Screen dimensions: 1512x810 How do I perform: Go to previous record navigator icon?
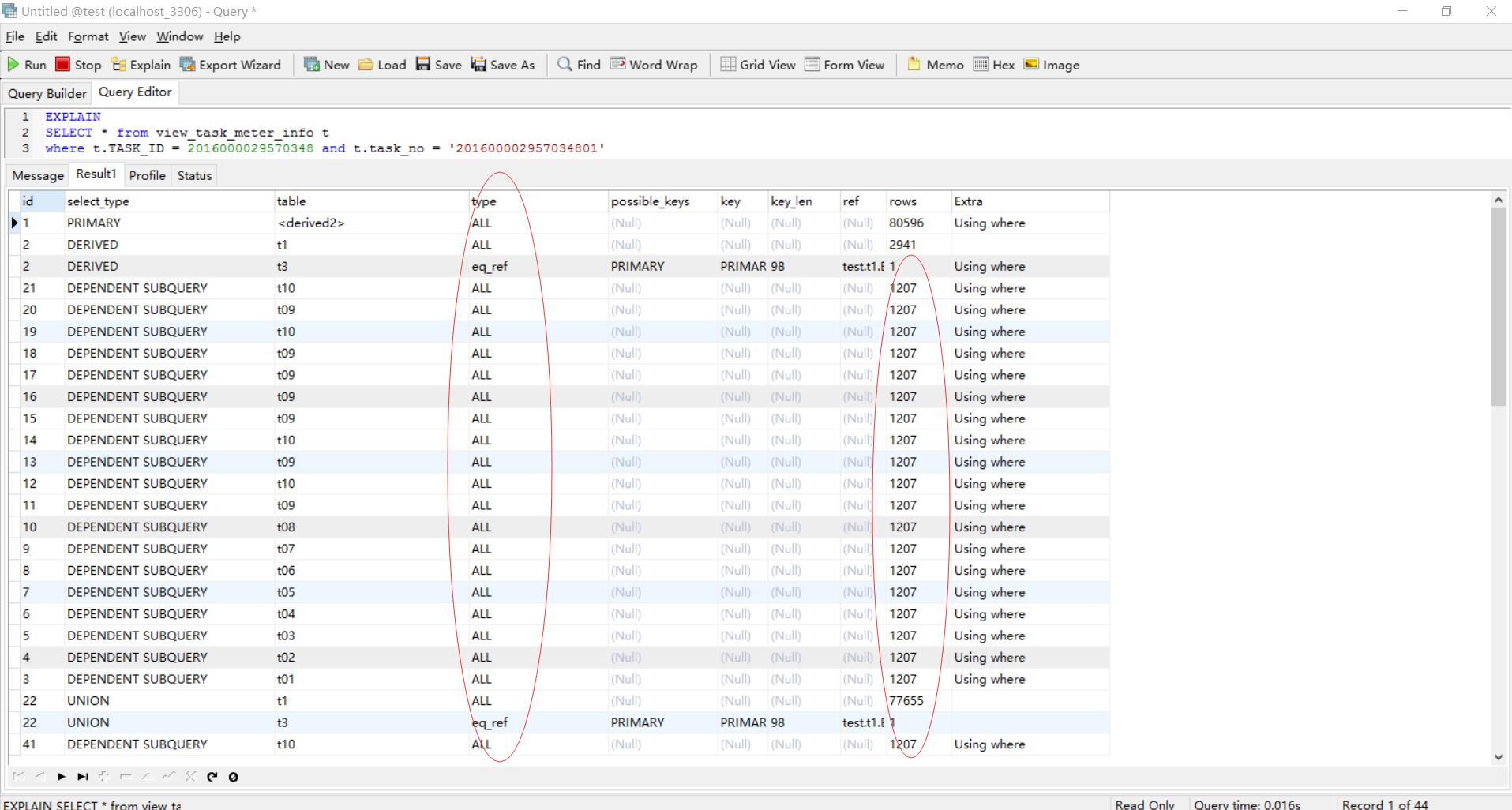tap(39, 777)
